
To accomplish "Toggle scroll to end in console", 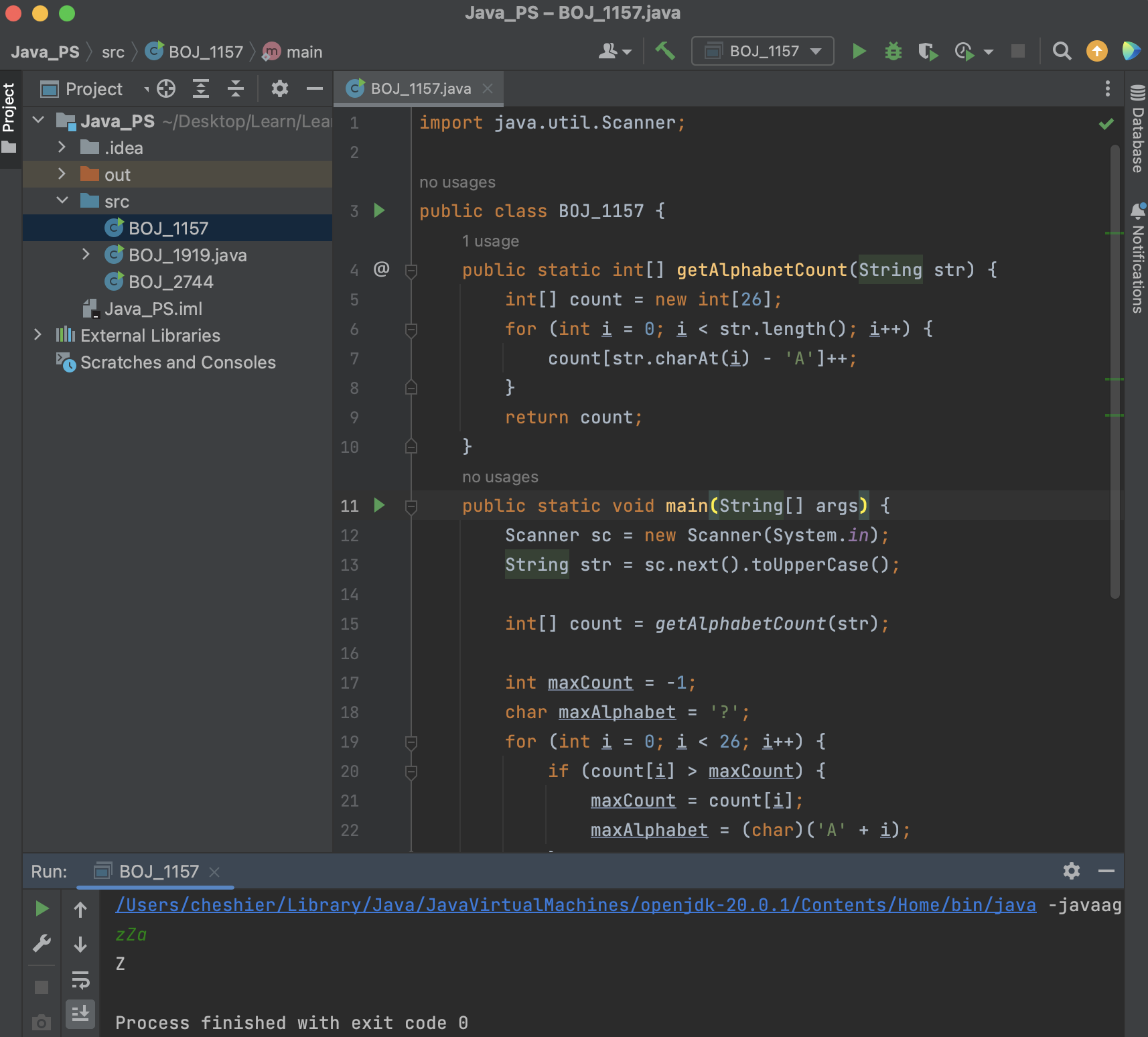I will [80, 1014].
